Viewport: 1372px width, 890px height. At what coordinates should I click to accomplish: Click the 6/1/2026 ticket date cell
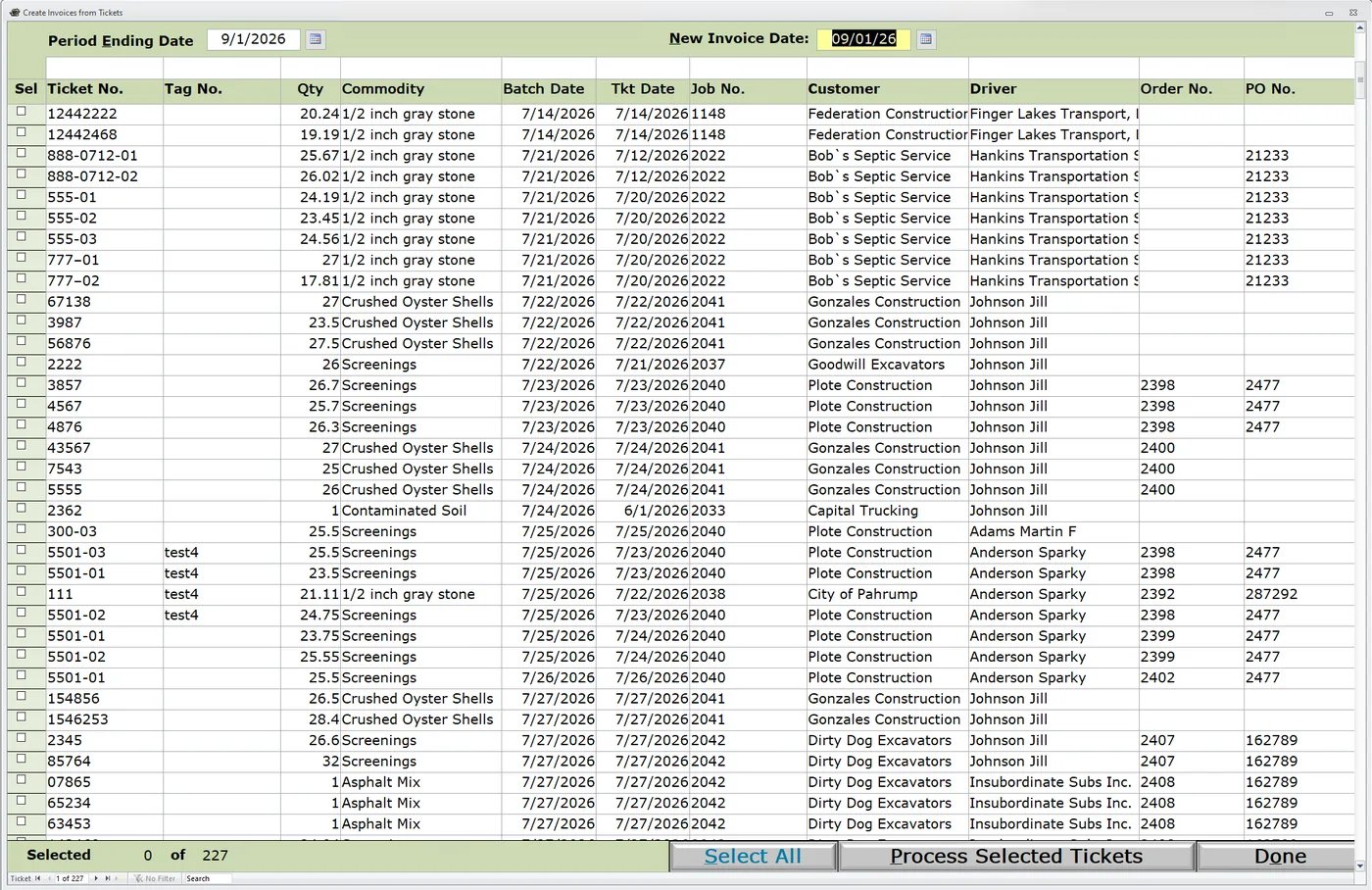(643, 511)
